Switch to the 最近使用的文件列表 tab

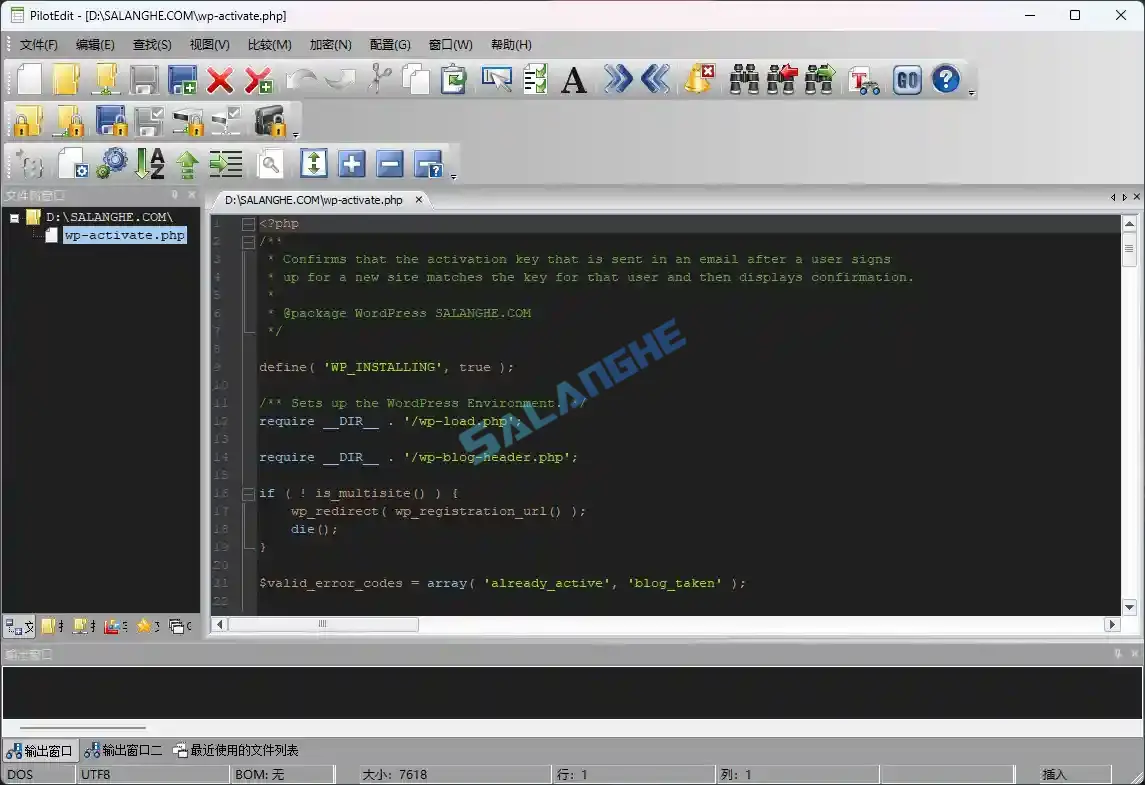[240, 750]
